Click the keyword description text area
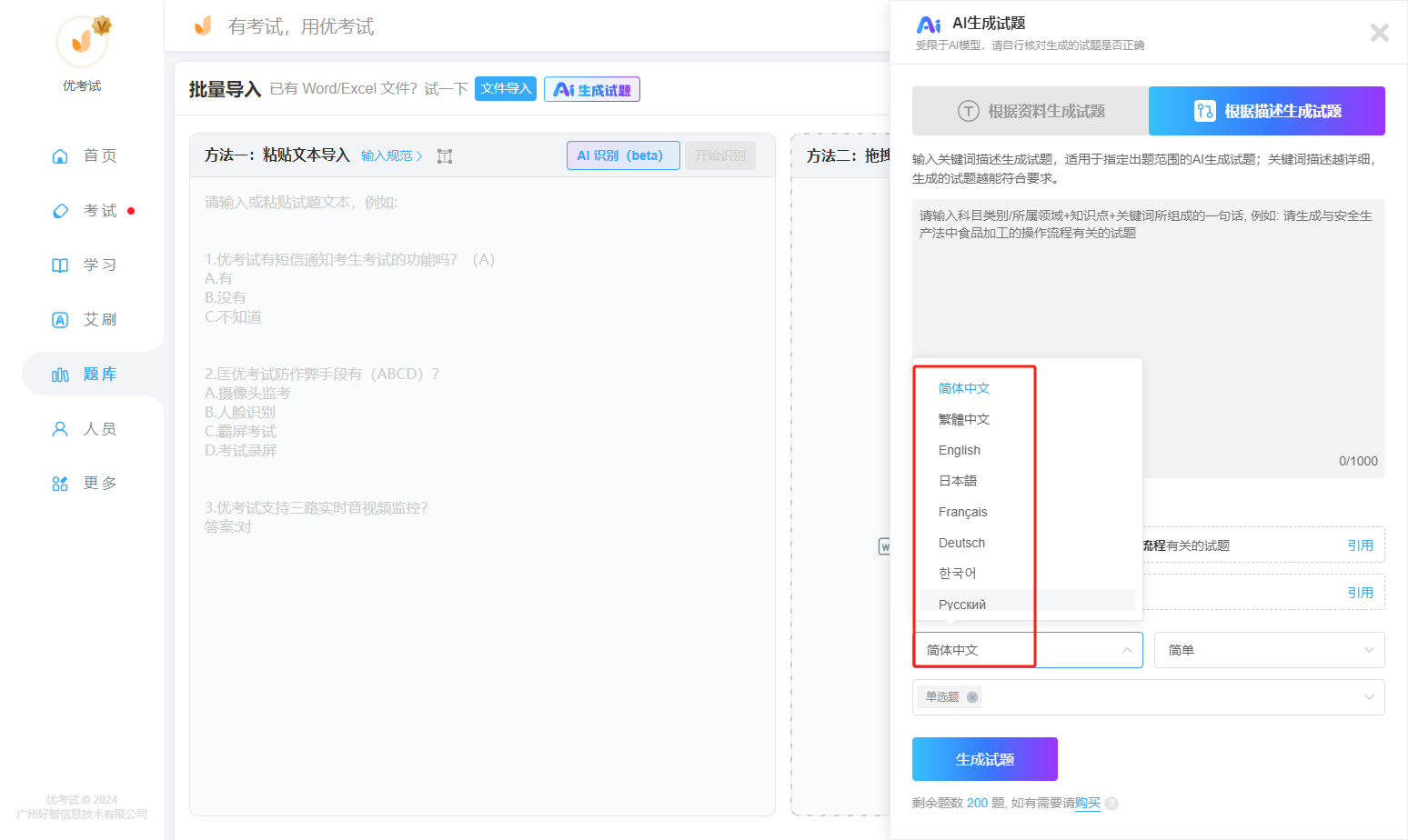This screenshot has width=1408, height=840. click(1149, 338)
